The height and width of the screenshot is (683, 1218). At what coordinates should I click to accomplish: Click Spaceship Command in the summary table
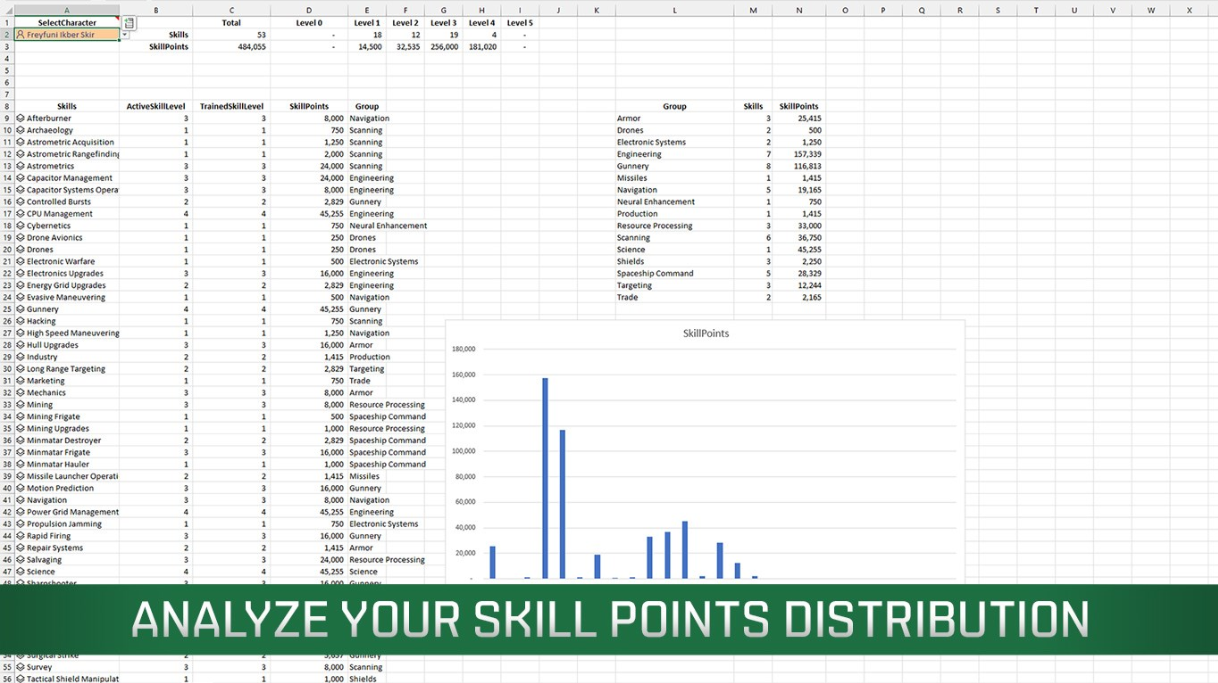point(654,273)
